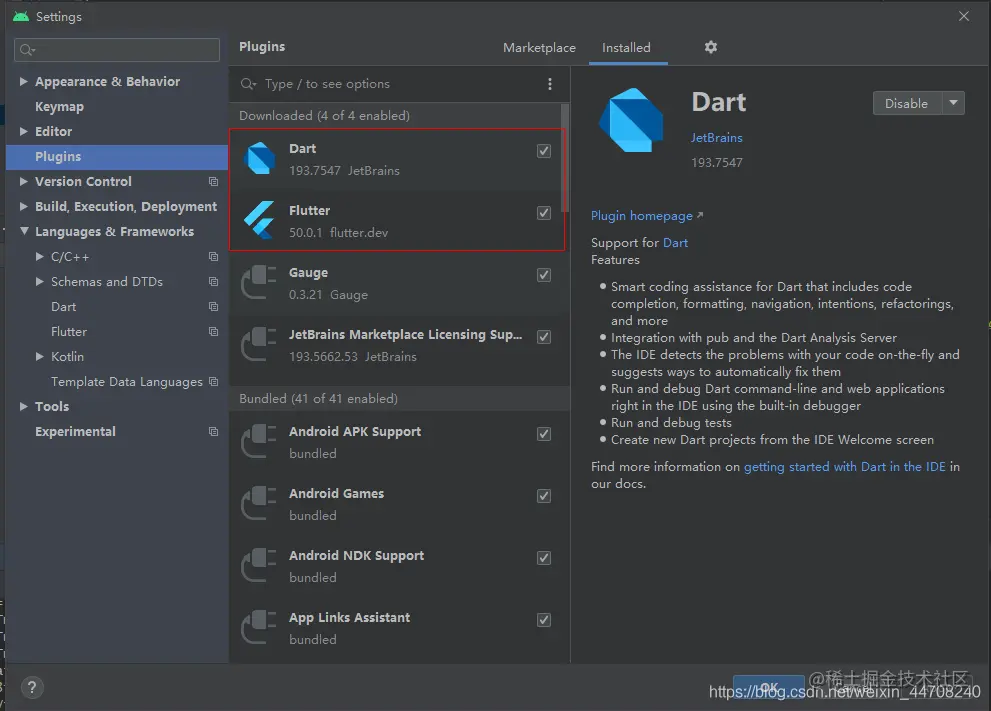
Task: Click the help question mark button
Action: pyautogui.click(x=32, y=687)
